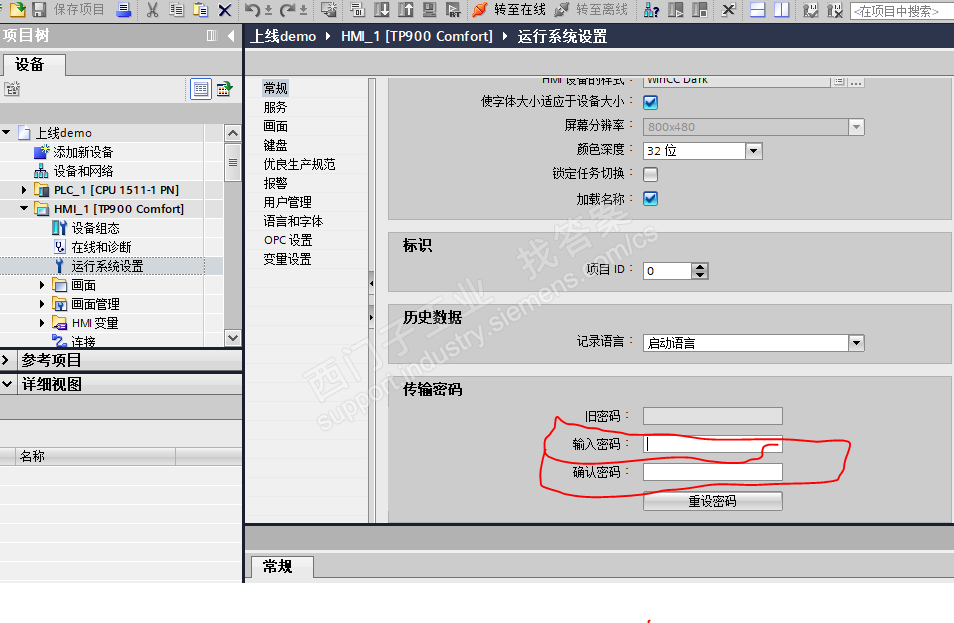The height and width of the screenshot is (623, 954).
Task: Select 语言和字体 in settings navigation
Action: tap(293, 221)
